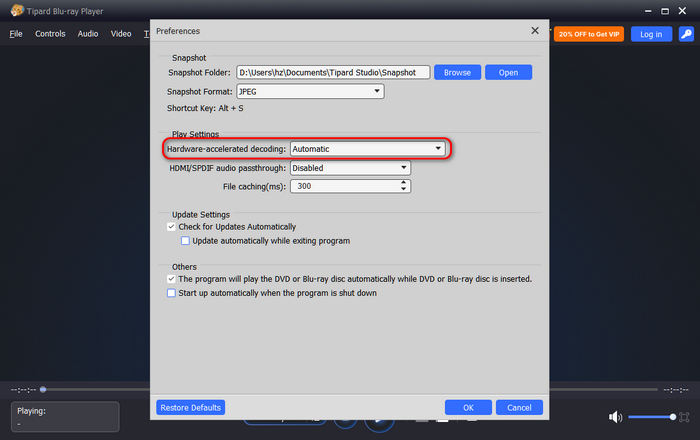
Task: Decrease File caching value with down arrow
Action: pyautogui.click(x=404, y=189)
